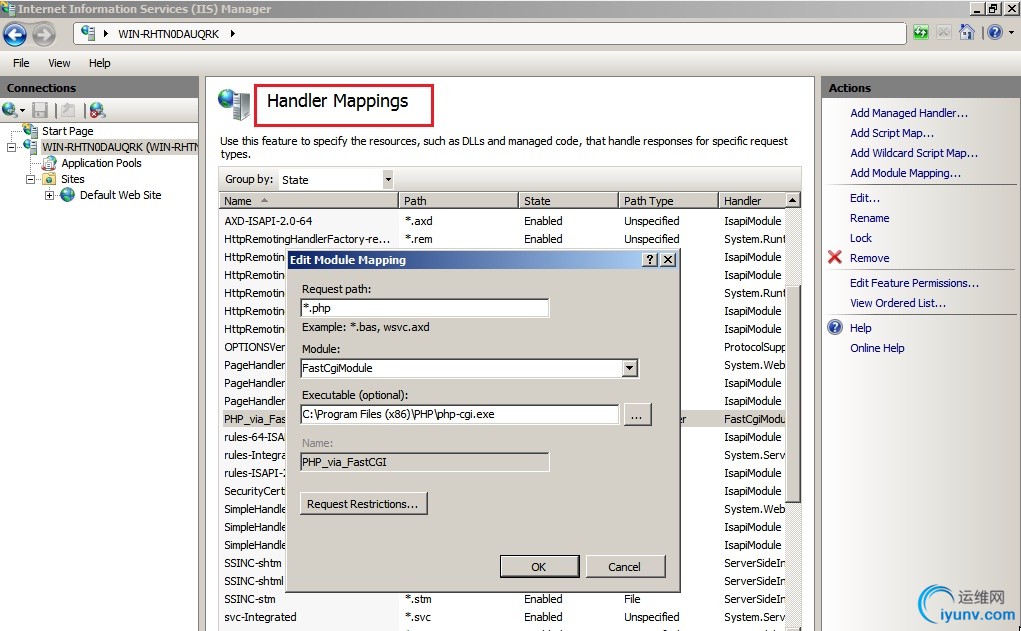The image size is (1021, 631).
Task: Go to Home using the house icon
Action: pyautogui.click(x=967, y=33)
